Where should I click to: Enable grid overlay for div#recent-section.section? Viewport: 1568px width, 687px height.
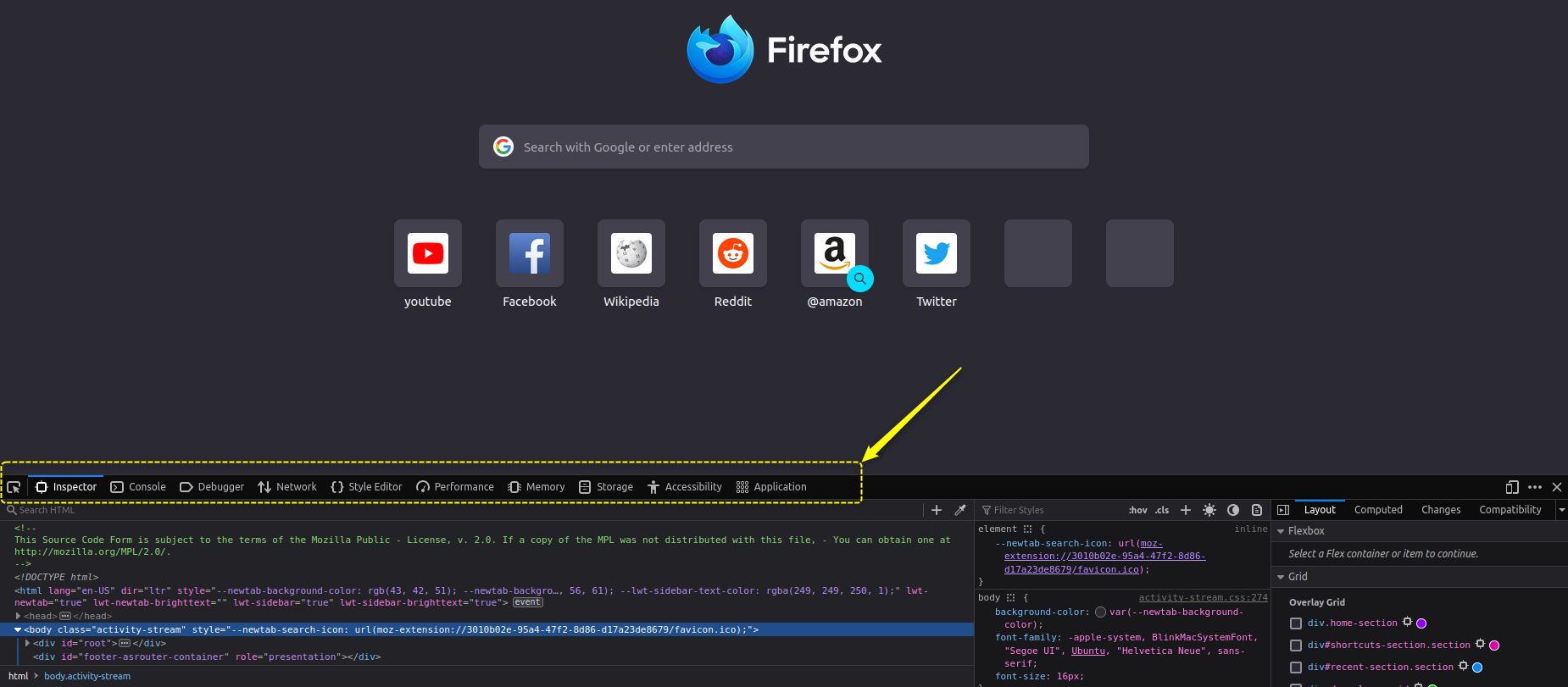click(1296, 668)
